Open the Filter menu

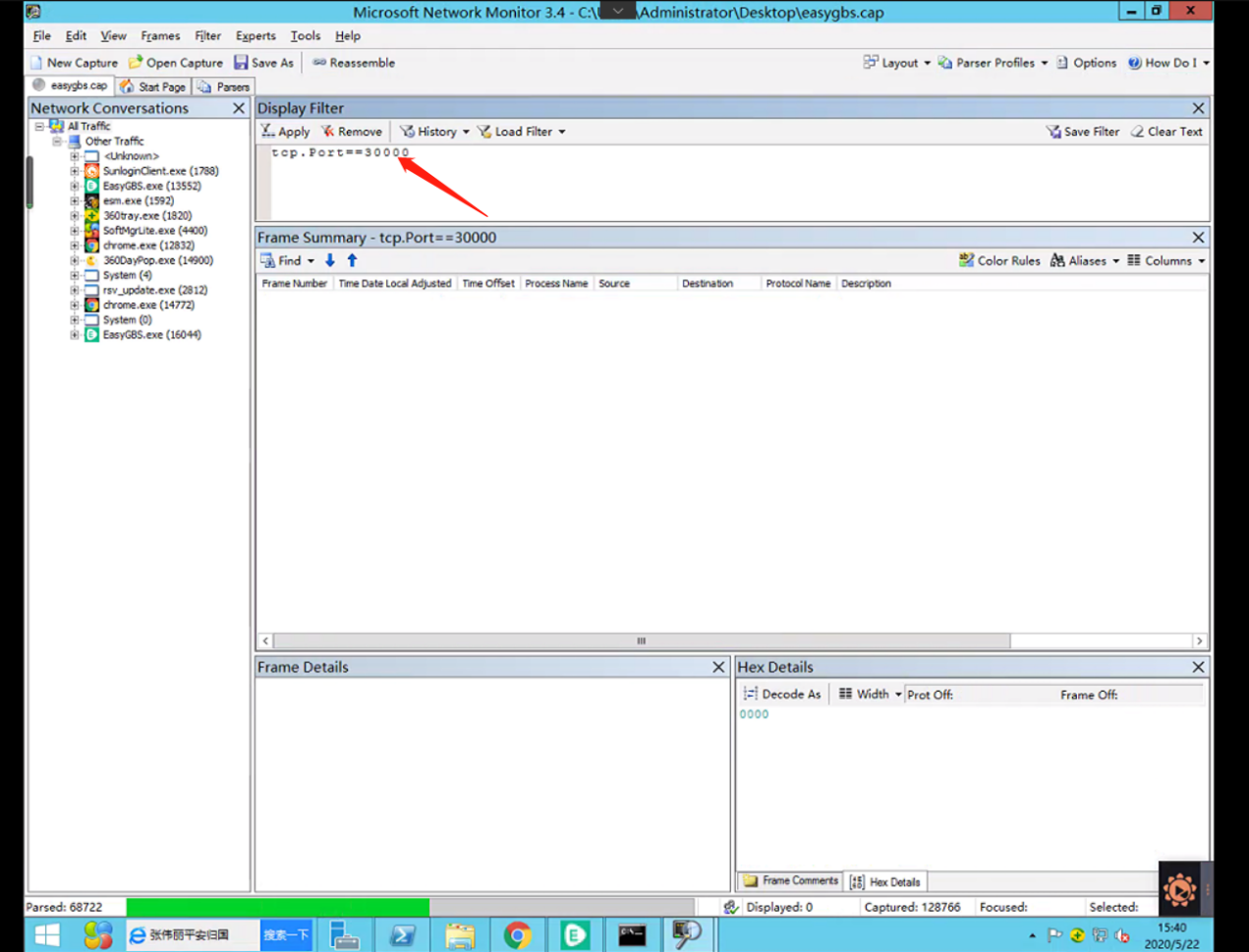207,36
